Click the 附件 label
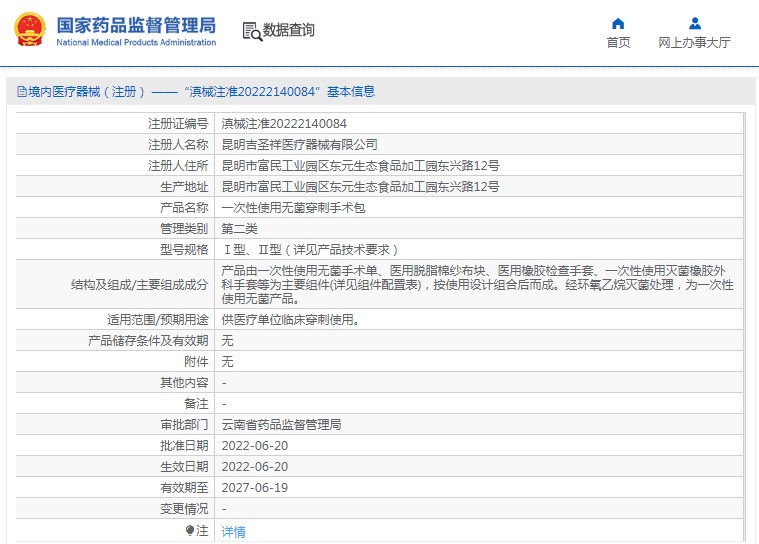 coord(196,362)
